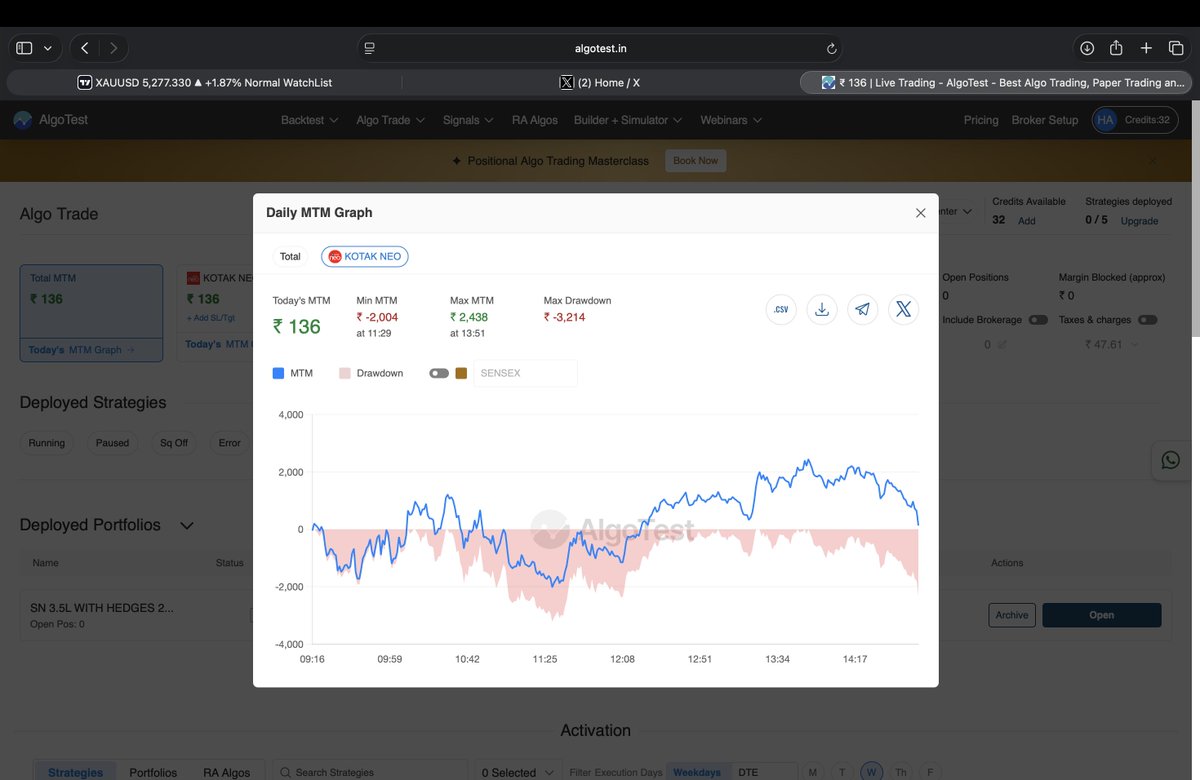Click the blue MTM legend swatch
Viewport: 1200px width, 780px height.
click(x=278, y=373)
